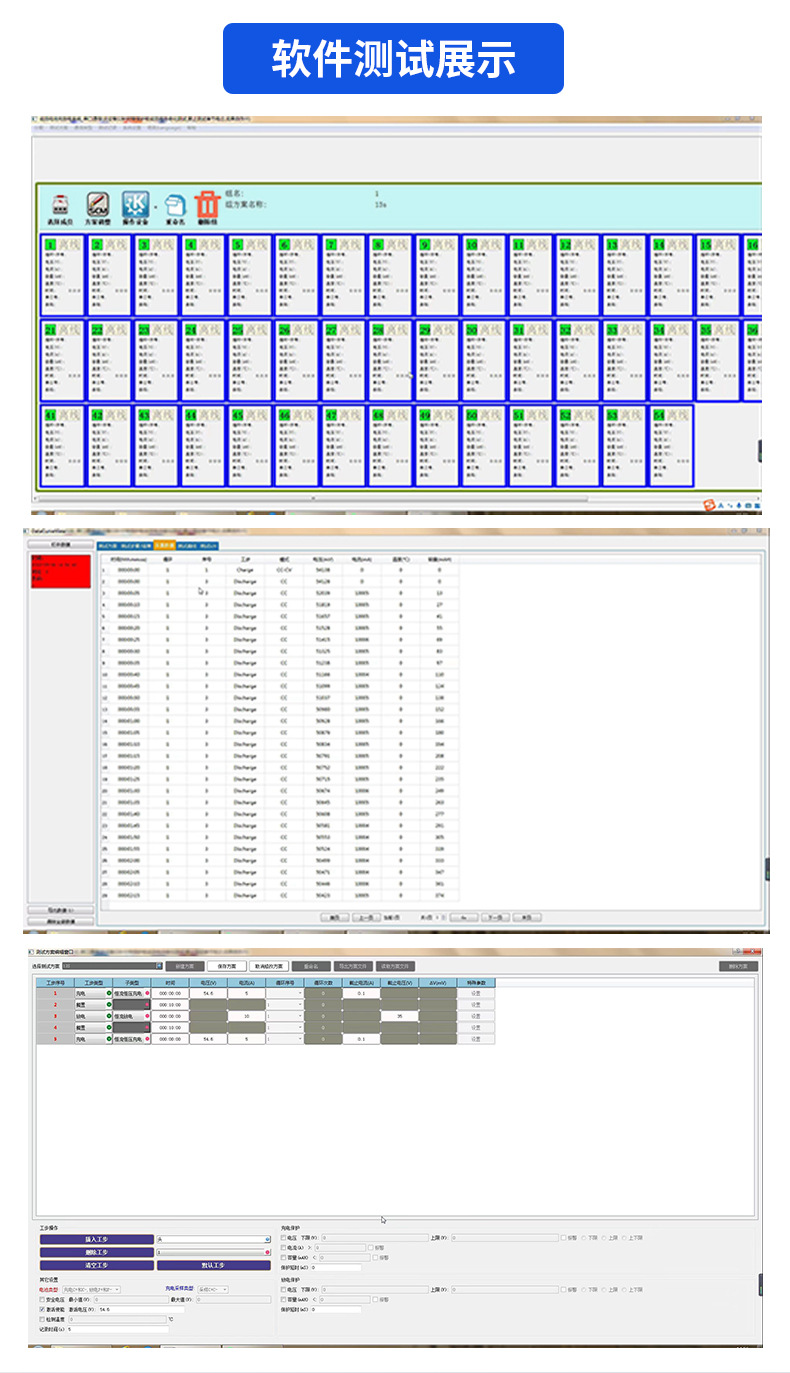Select channel 28 offline card
This screenshot has width=790, height=1373.
click(x=390, y=361)
